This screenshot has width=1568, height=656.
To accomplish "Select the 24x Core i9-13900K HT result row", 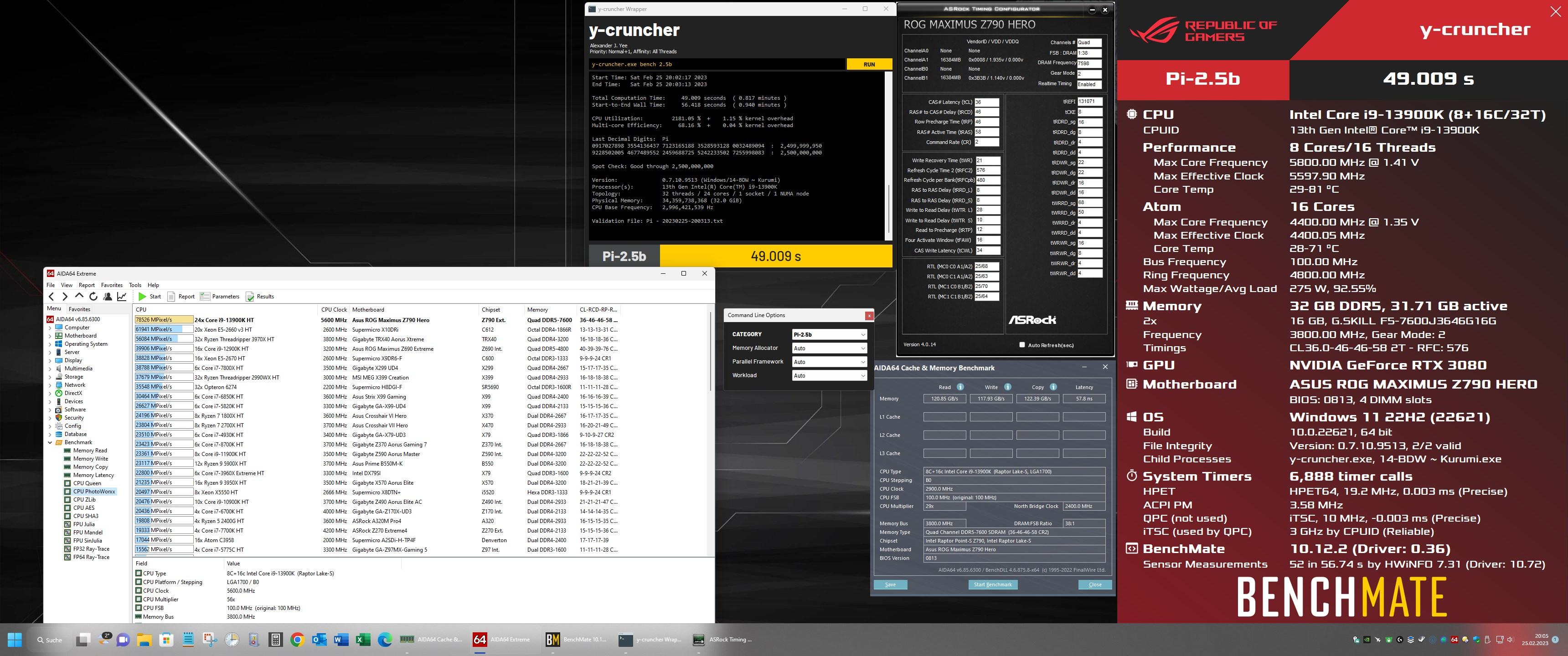I will pos(377,319).
